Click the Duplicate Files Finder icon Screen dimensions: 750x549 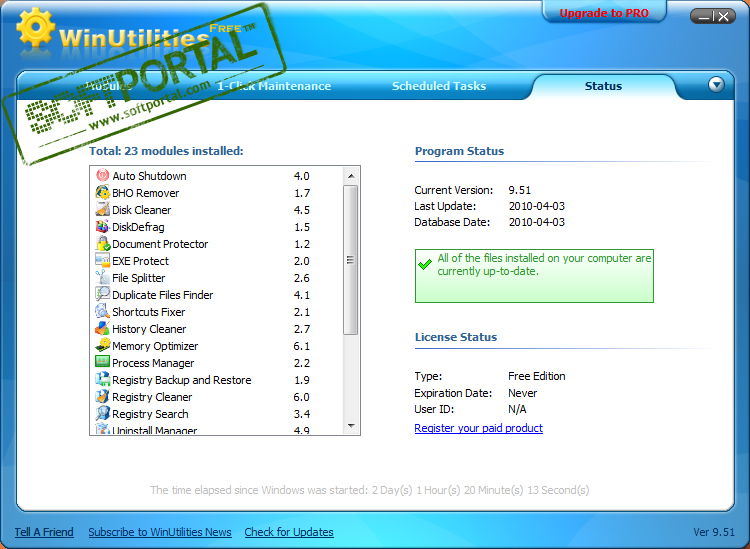coord(102,295)
